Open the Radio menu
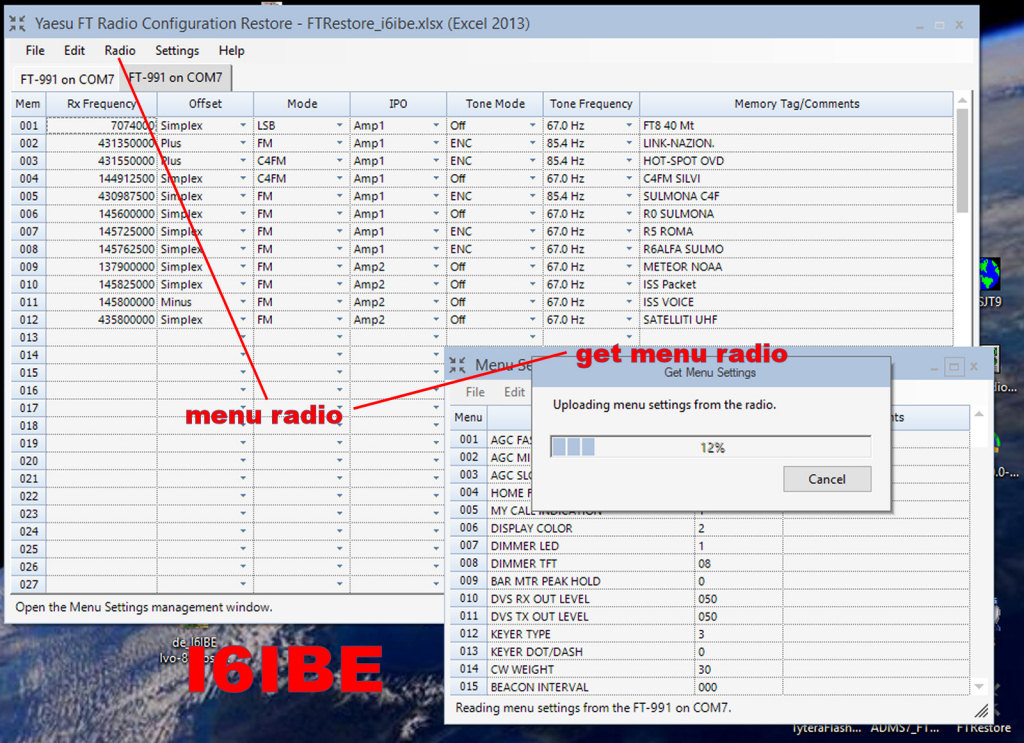The image size is (1024, 743). (x=120, y=50)
